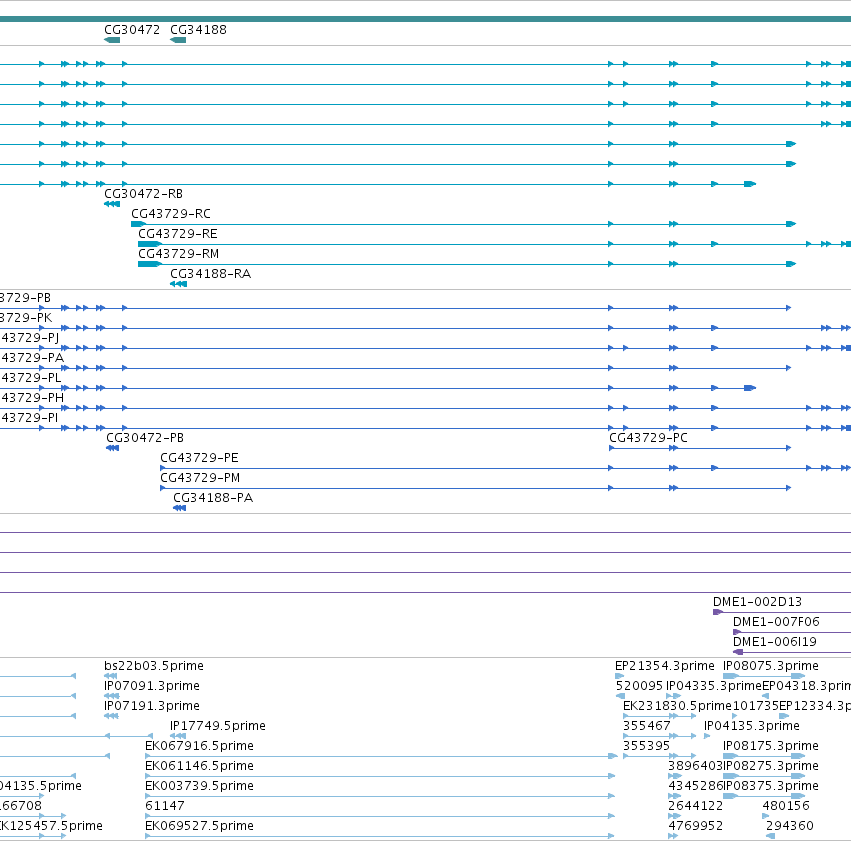Viewport: 851px width, 841px height.
Task: Select protein CG43729-PM label
Action: [x=200, y=478]
